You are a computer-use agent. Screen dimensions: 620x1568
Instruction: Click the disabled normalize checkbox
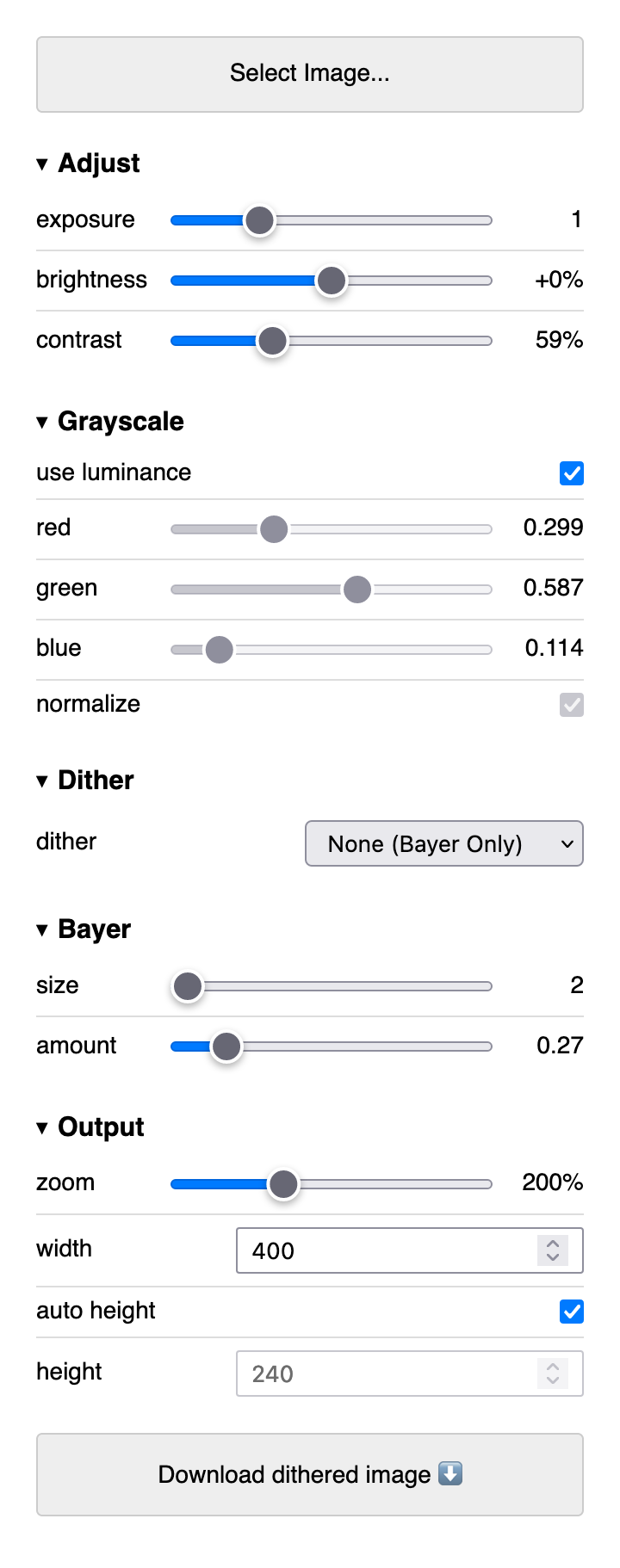(572, 705)
